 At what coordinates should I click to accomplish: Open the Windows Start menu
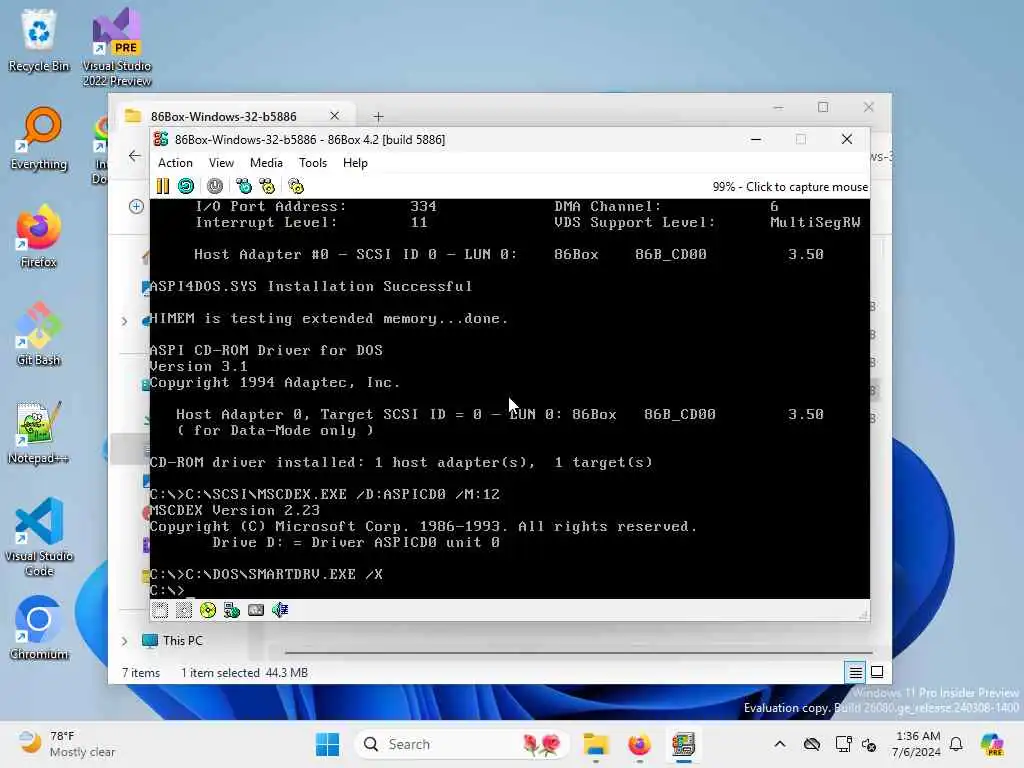327,744
